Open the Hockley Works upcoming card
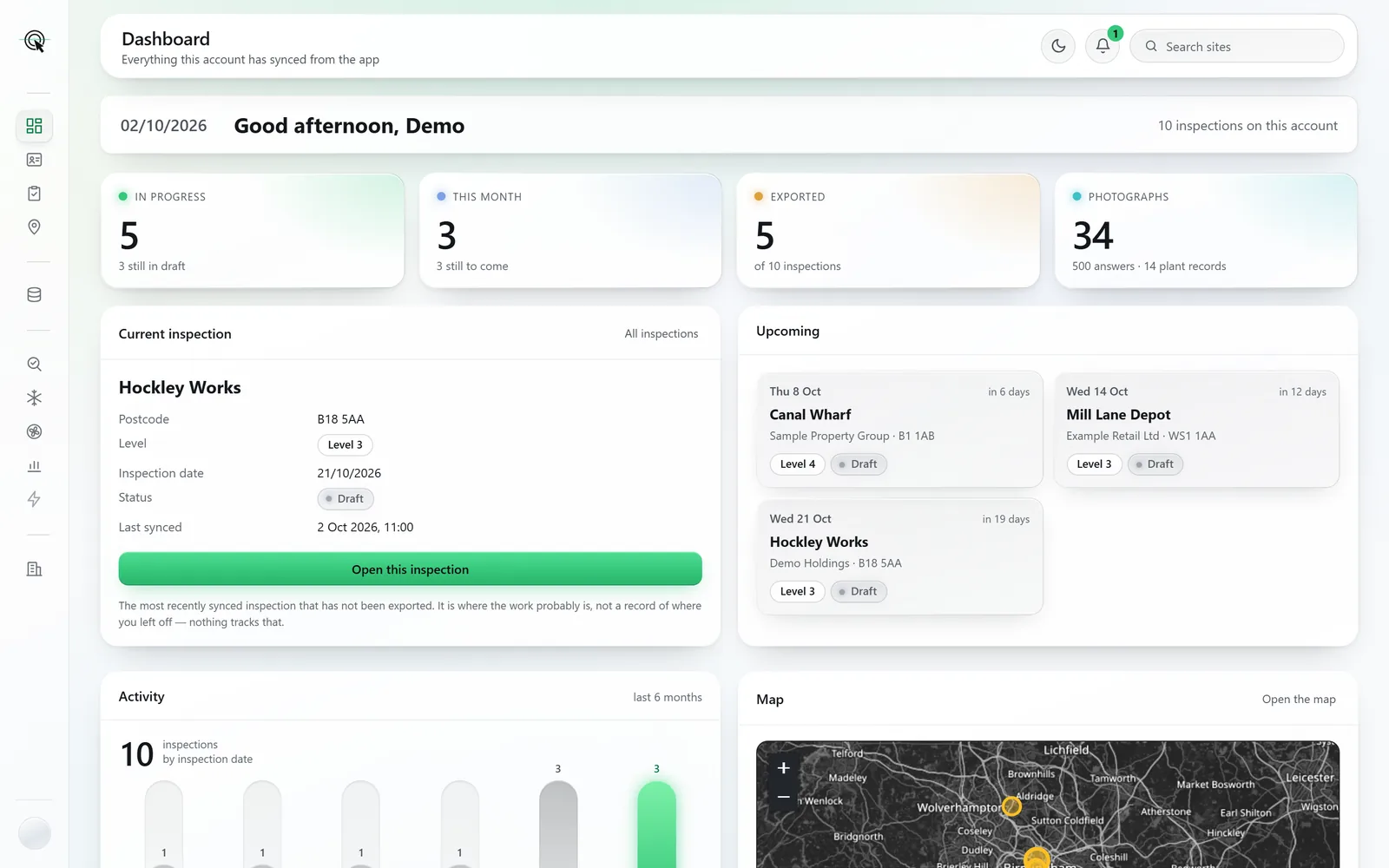The height and width of the screenshot is (868, 1389). tap(899, 556)
